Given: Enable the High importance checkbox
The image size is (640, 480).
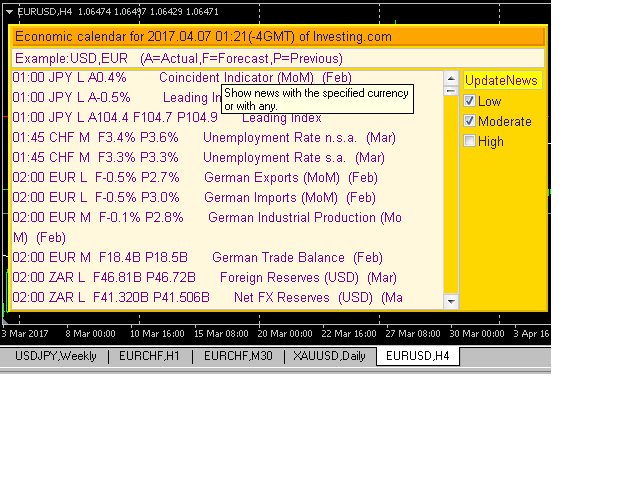Looking at the screenshot, I should click(470, 141).
